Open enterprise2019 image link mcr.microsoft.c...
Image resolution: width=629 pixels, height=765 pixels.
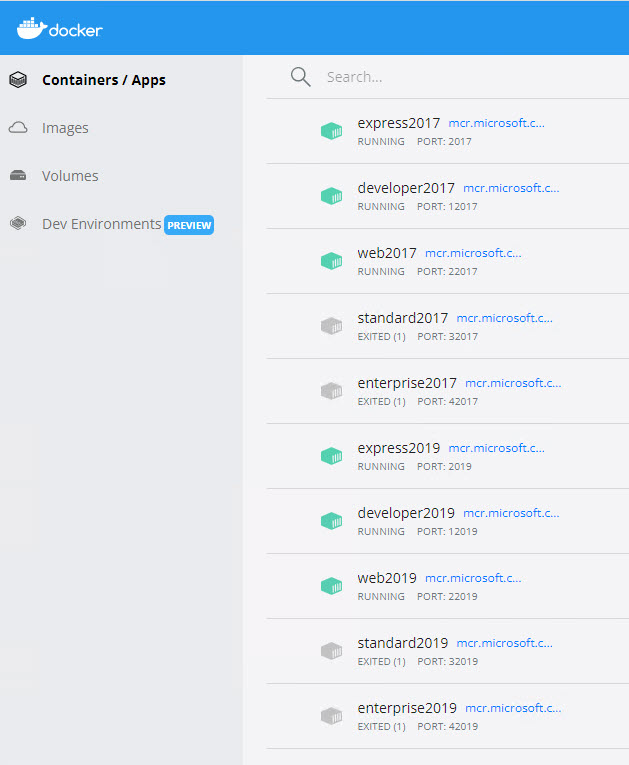tap(513, 708)
